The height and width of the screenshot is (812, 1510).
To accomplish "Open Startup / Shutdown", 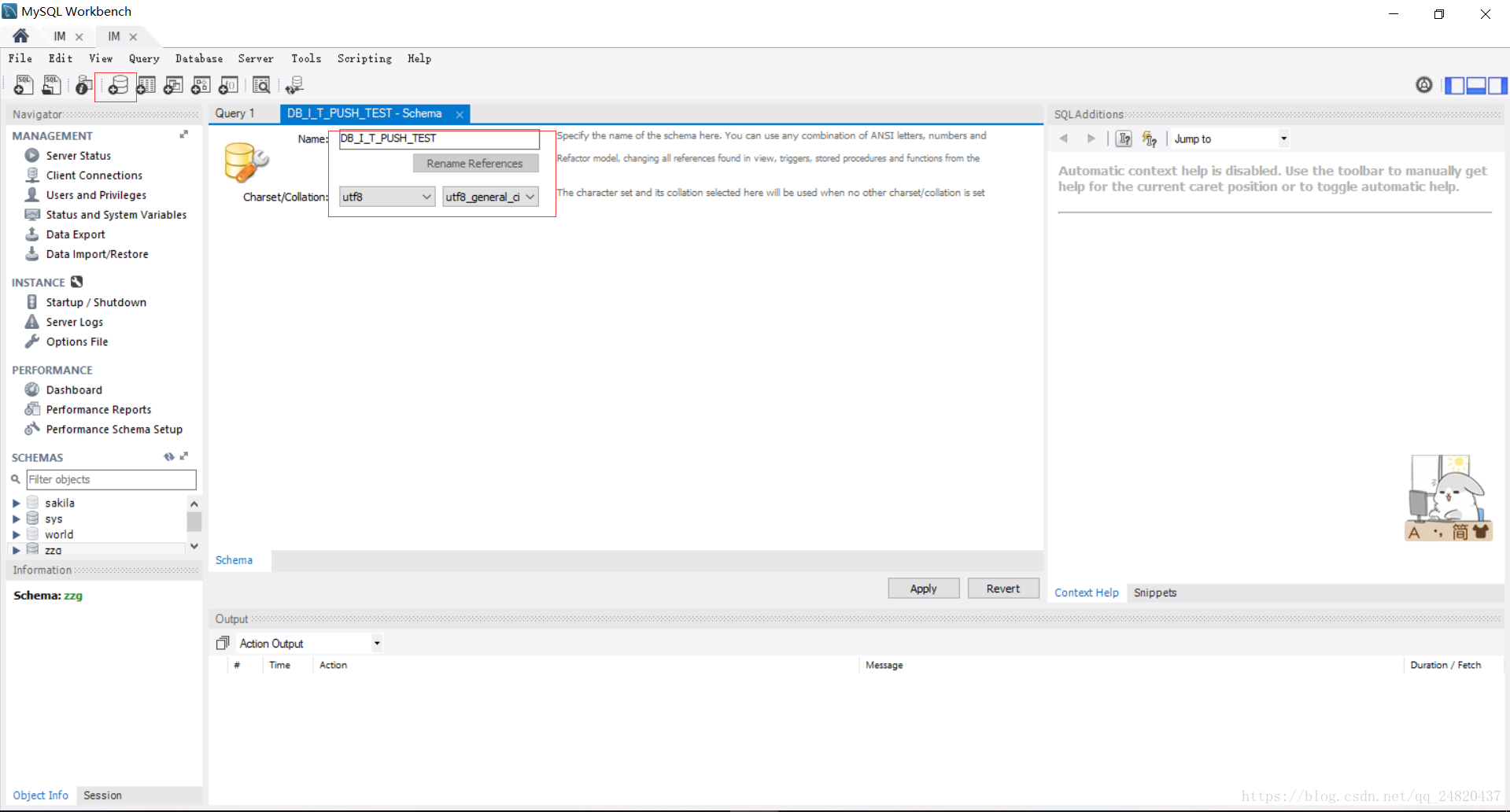I will pyautogui.click(x=96, y=302).
